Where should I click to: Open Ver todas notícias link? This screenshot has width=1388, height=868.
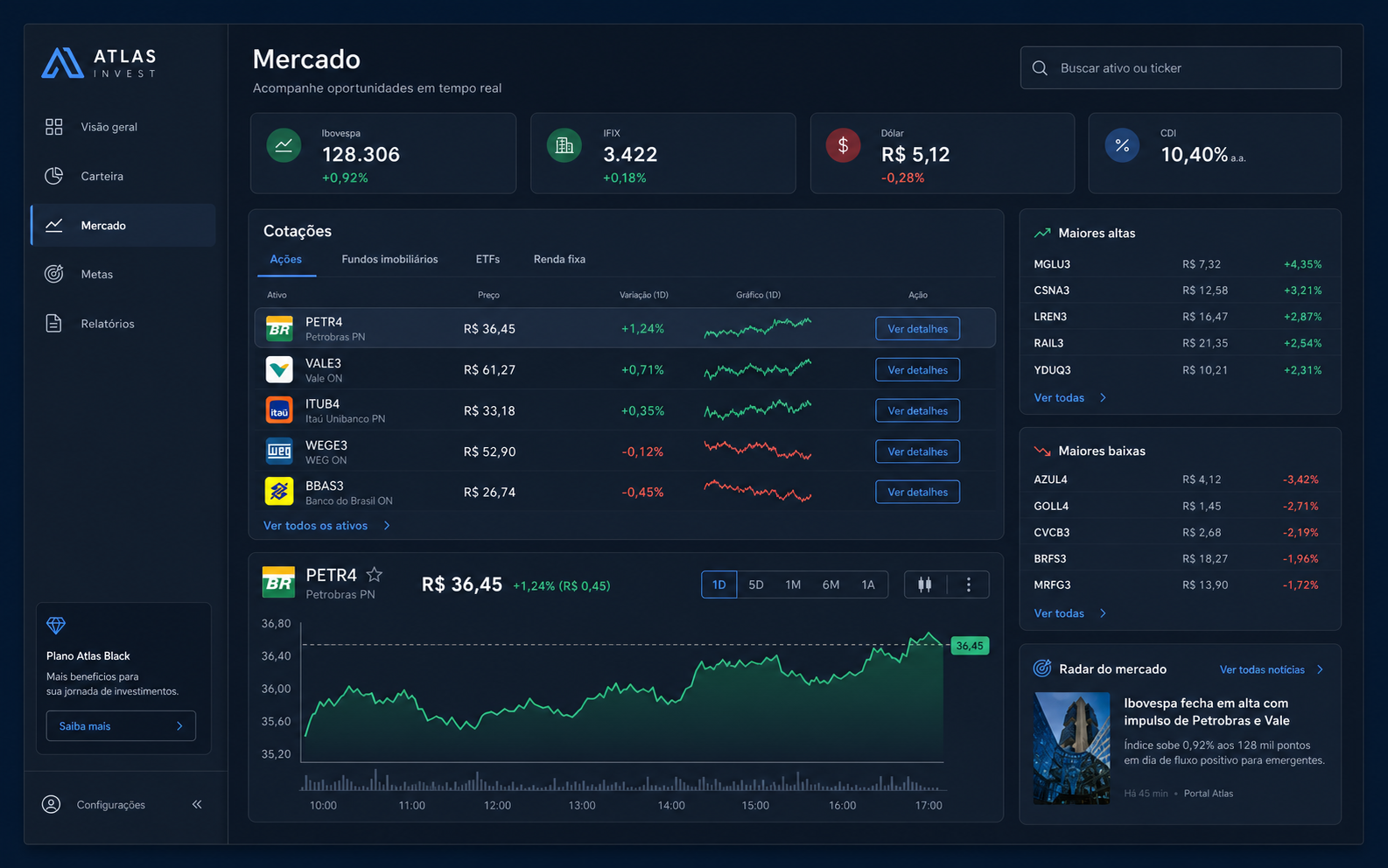point(1272,670)
